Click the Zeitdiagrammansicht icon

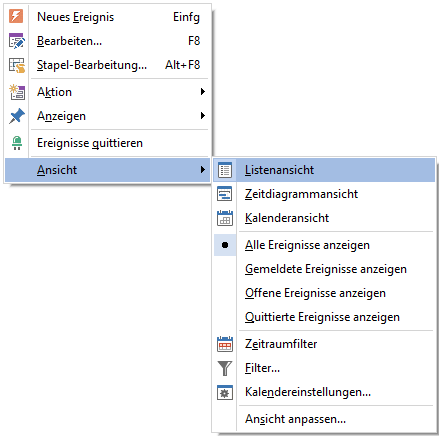(x=225, y=194)
